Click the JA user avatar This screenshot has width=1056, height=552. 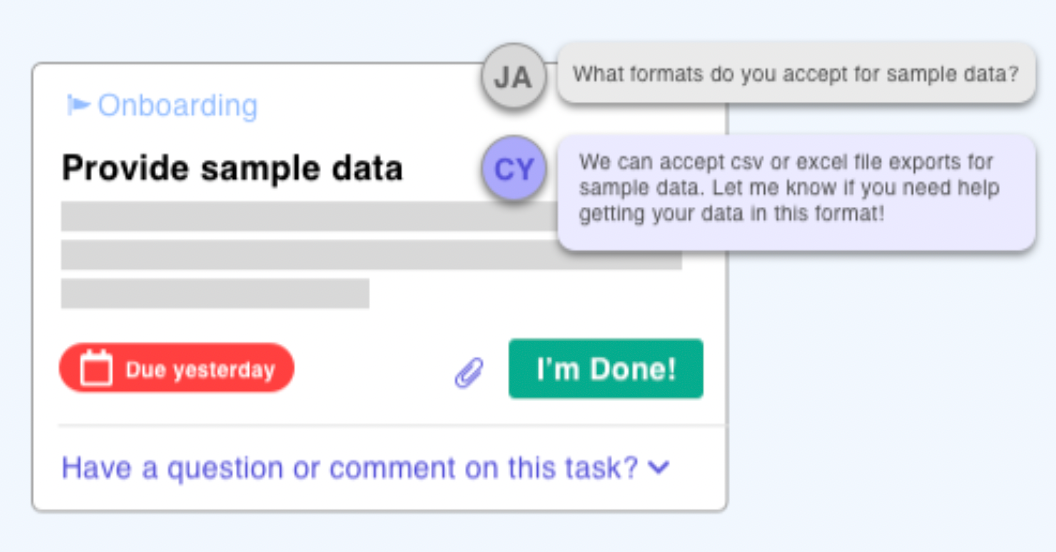514,77
